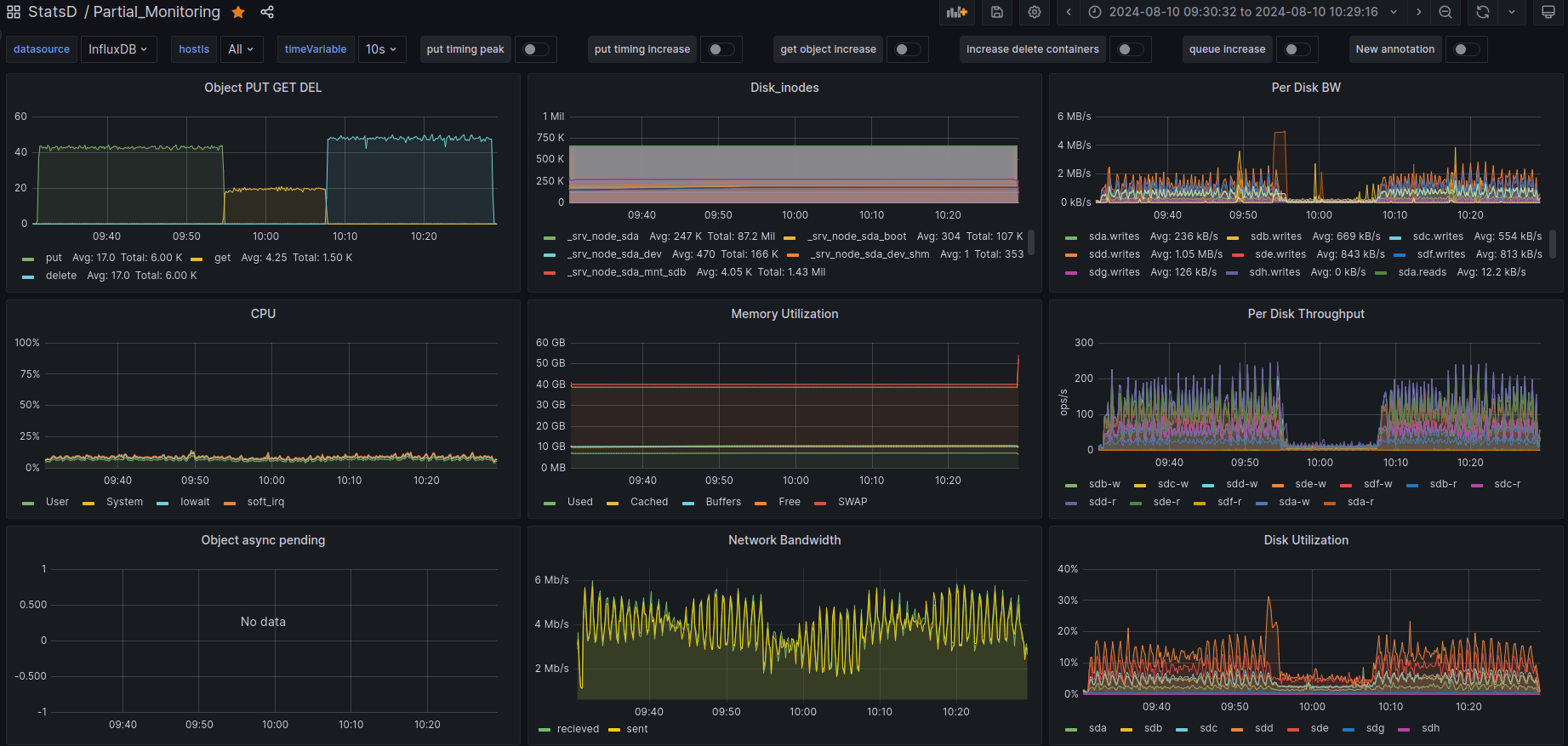Shift time range backwards

tap(1069, 12)
